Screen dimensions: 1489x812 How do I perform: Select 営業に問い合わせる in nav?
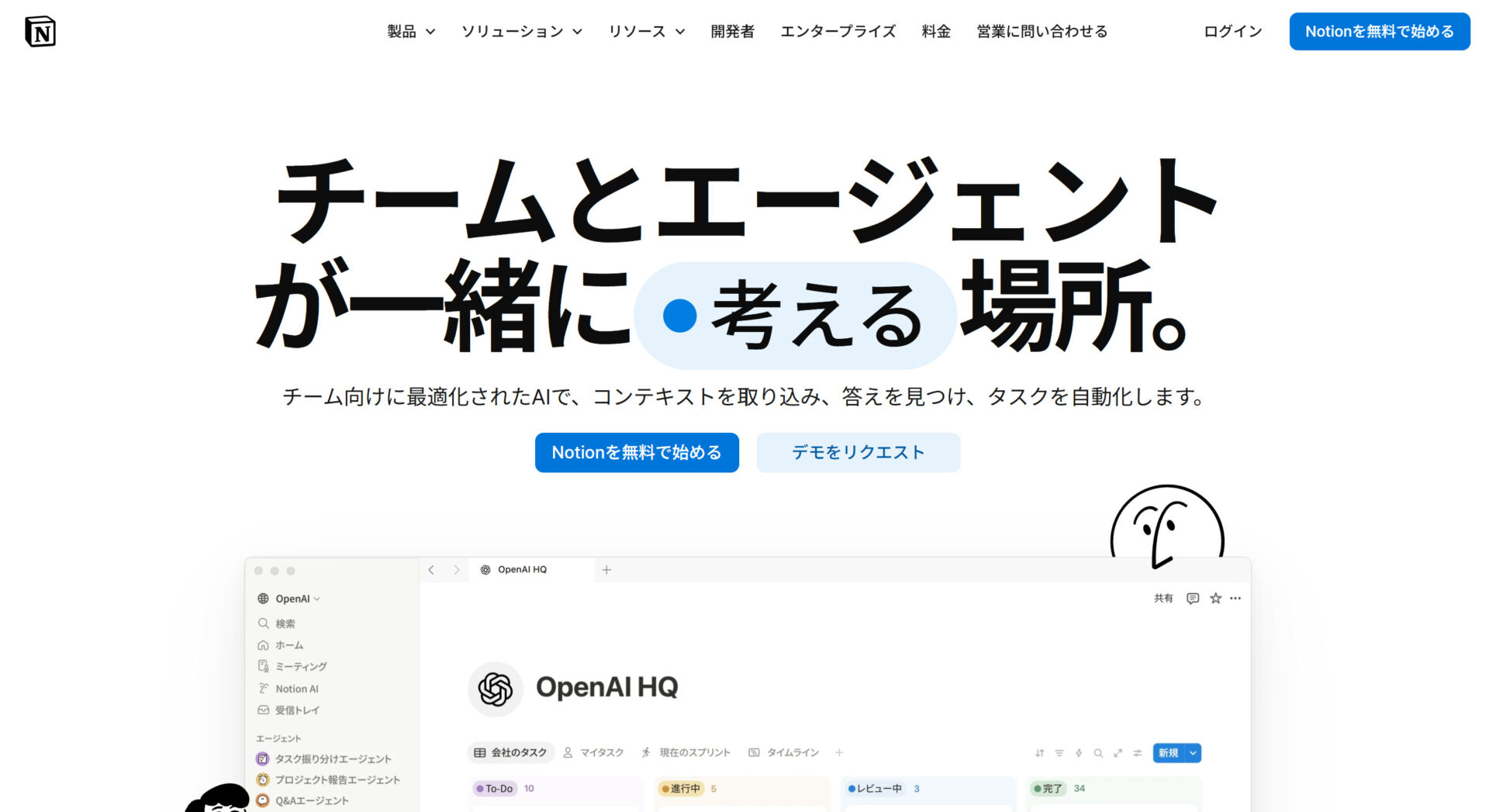tap(1042, 32)
